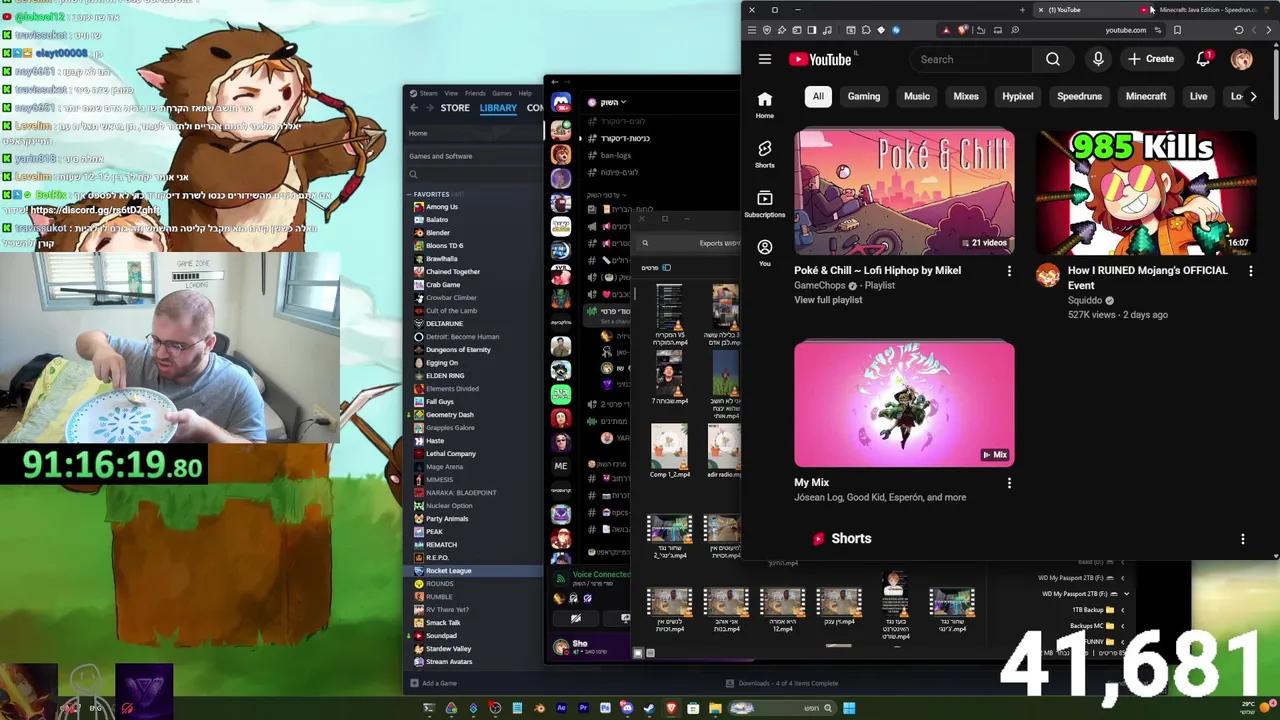1280x720 pixels.
Task: Open options menu for My Mix
Action: click(1009, 483)
